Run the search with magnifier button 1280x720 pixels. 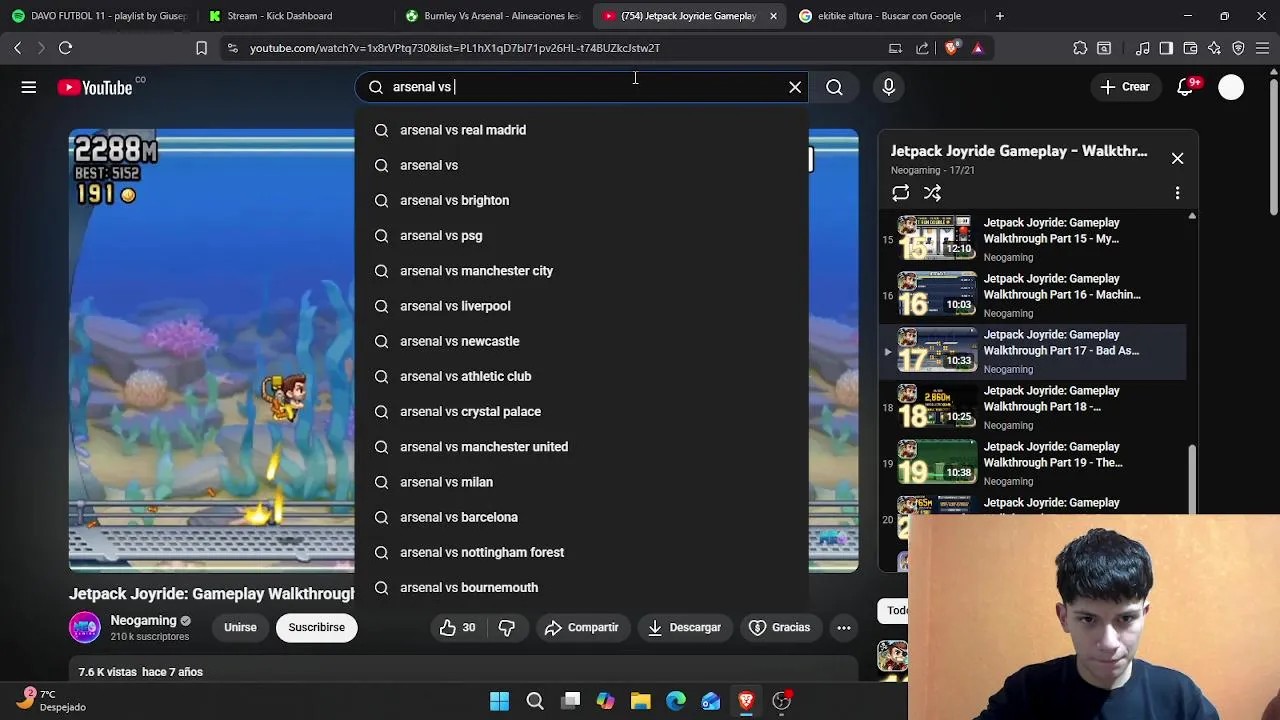[834, 87]
